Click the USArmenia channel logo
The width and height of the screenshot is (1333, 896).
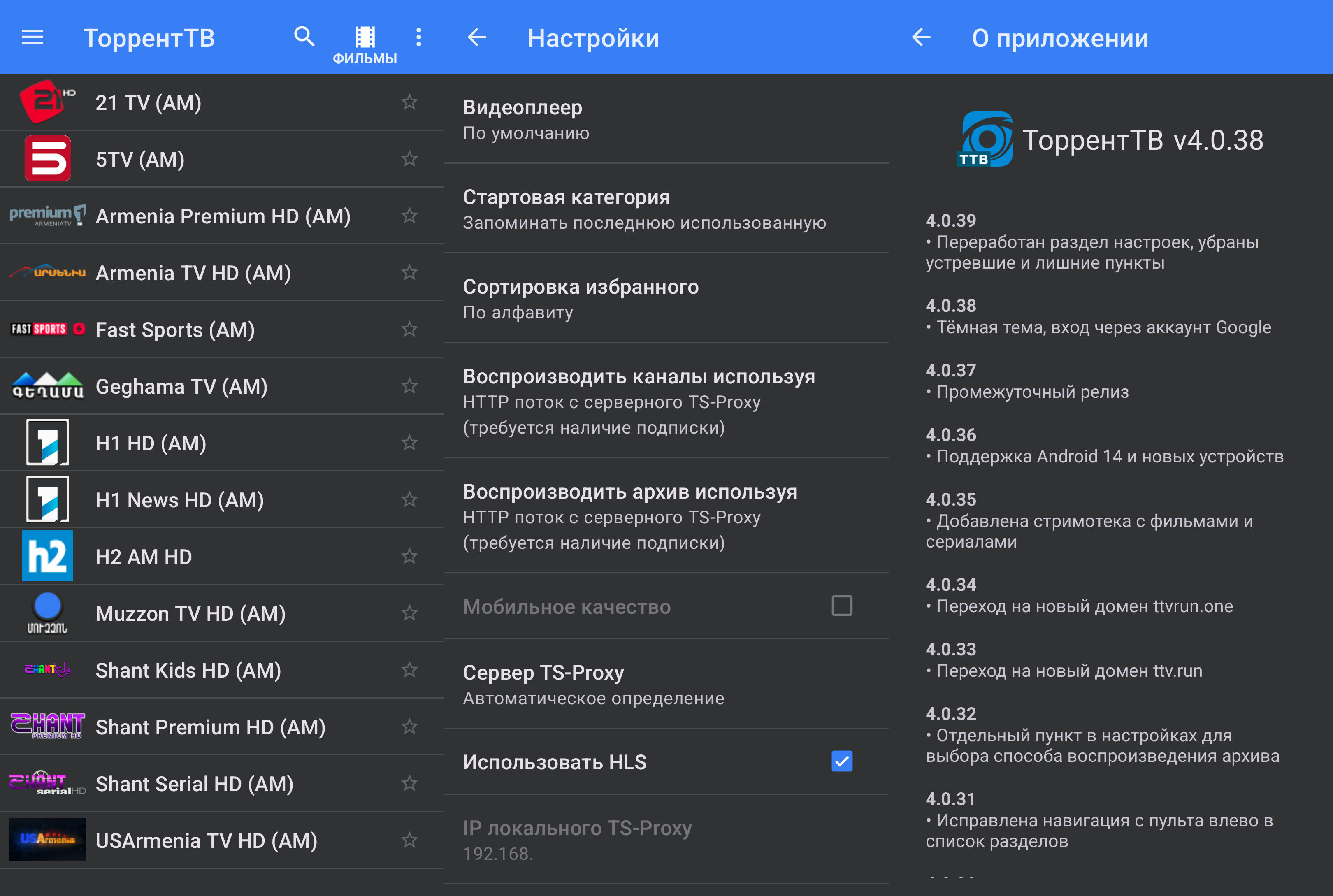coord(47,839)
